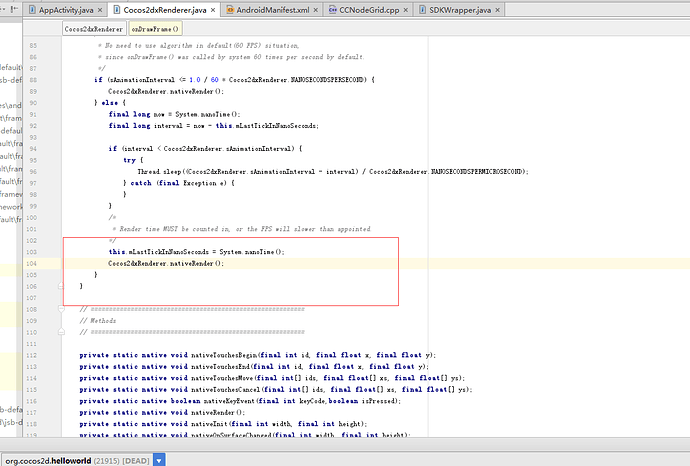Click the sAnimationInterval if-condition on line 88

click(x=234, y=80)
